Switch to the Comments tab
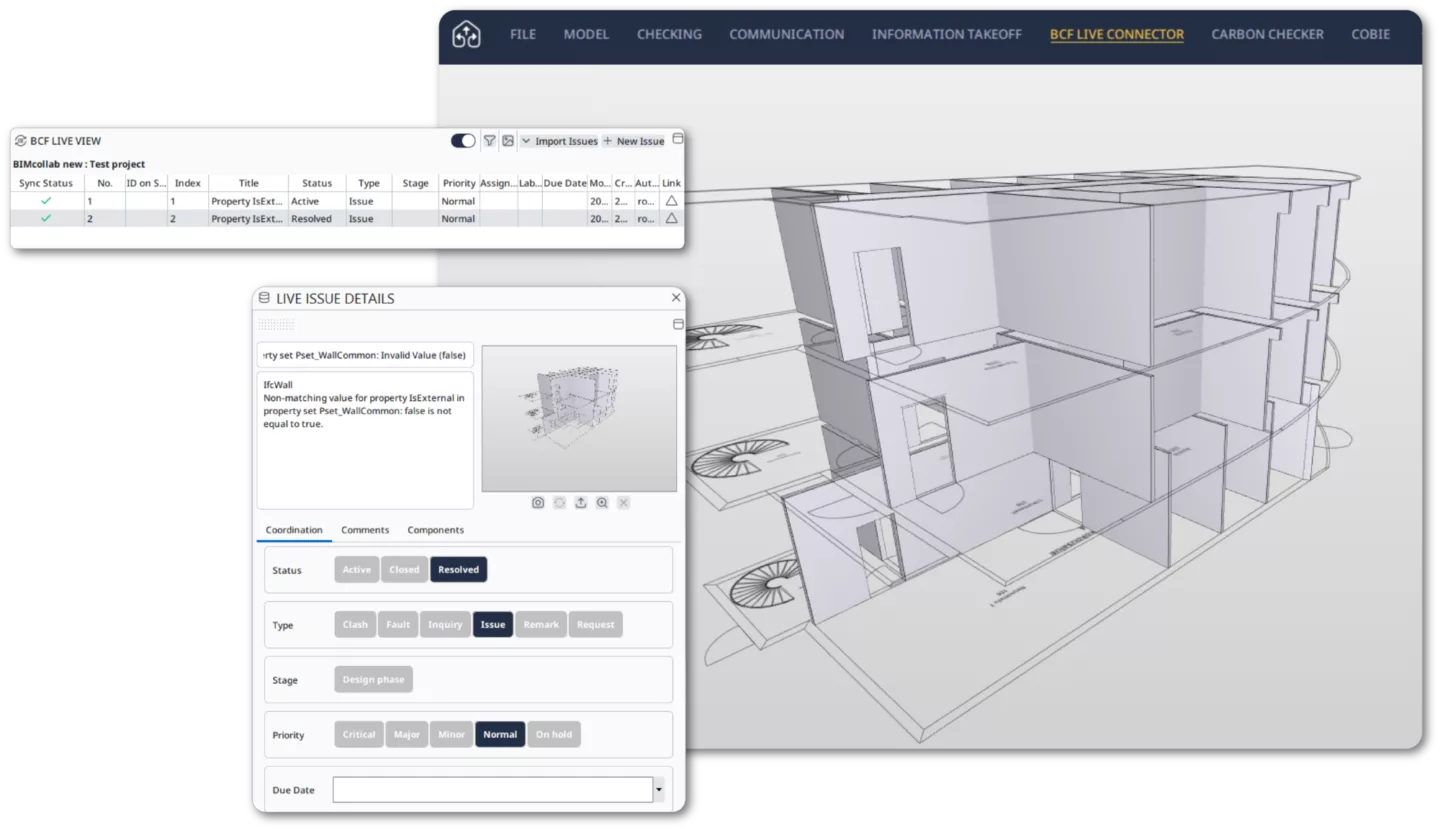 365,530
